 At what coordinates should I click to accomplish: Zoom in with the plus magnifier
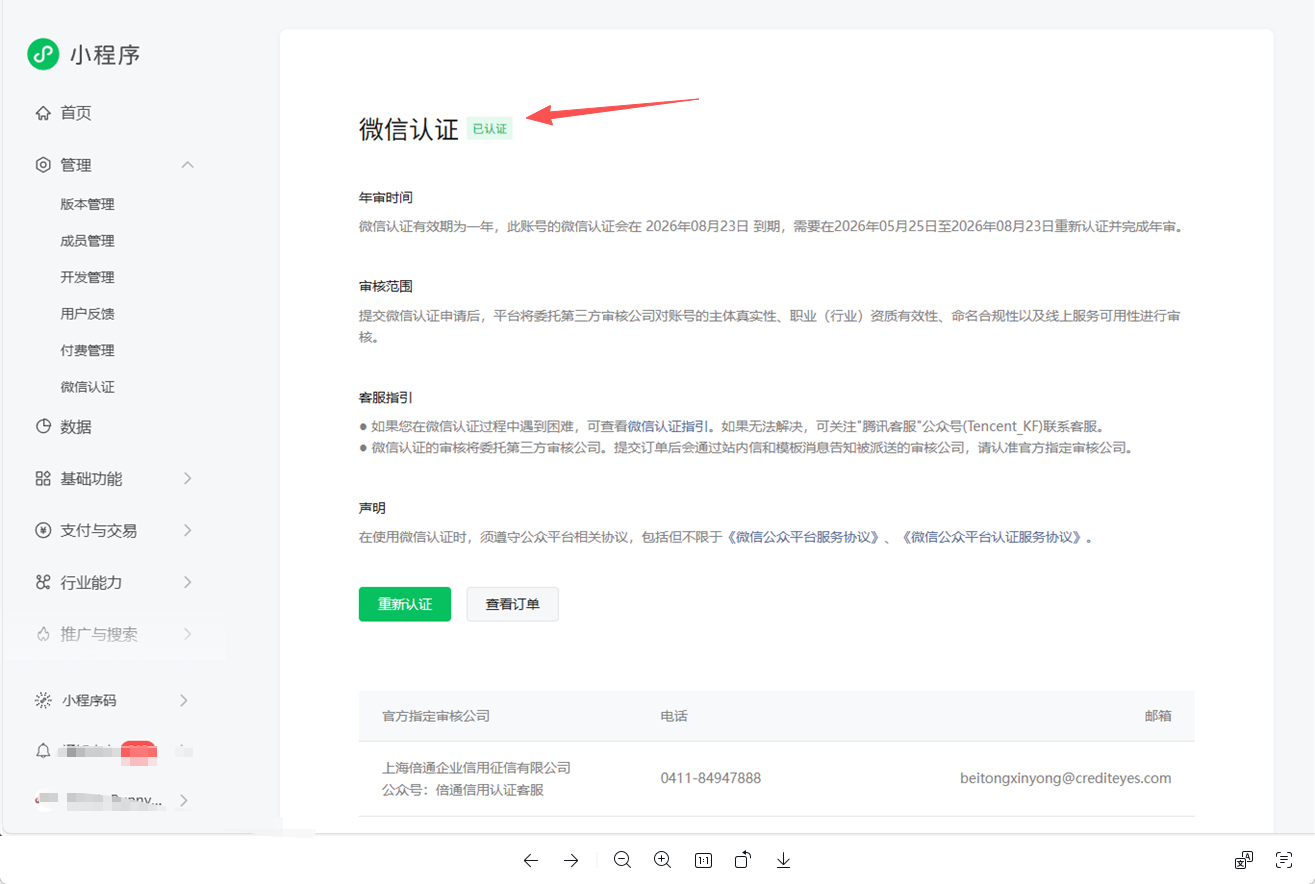point(662,860)
